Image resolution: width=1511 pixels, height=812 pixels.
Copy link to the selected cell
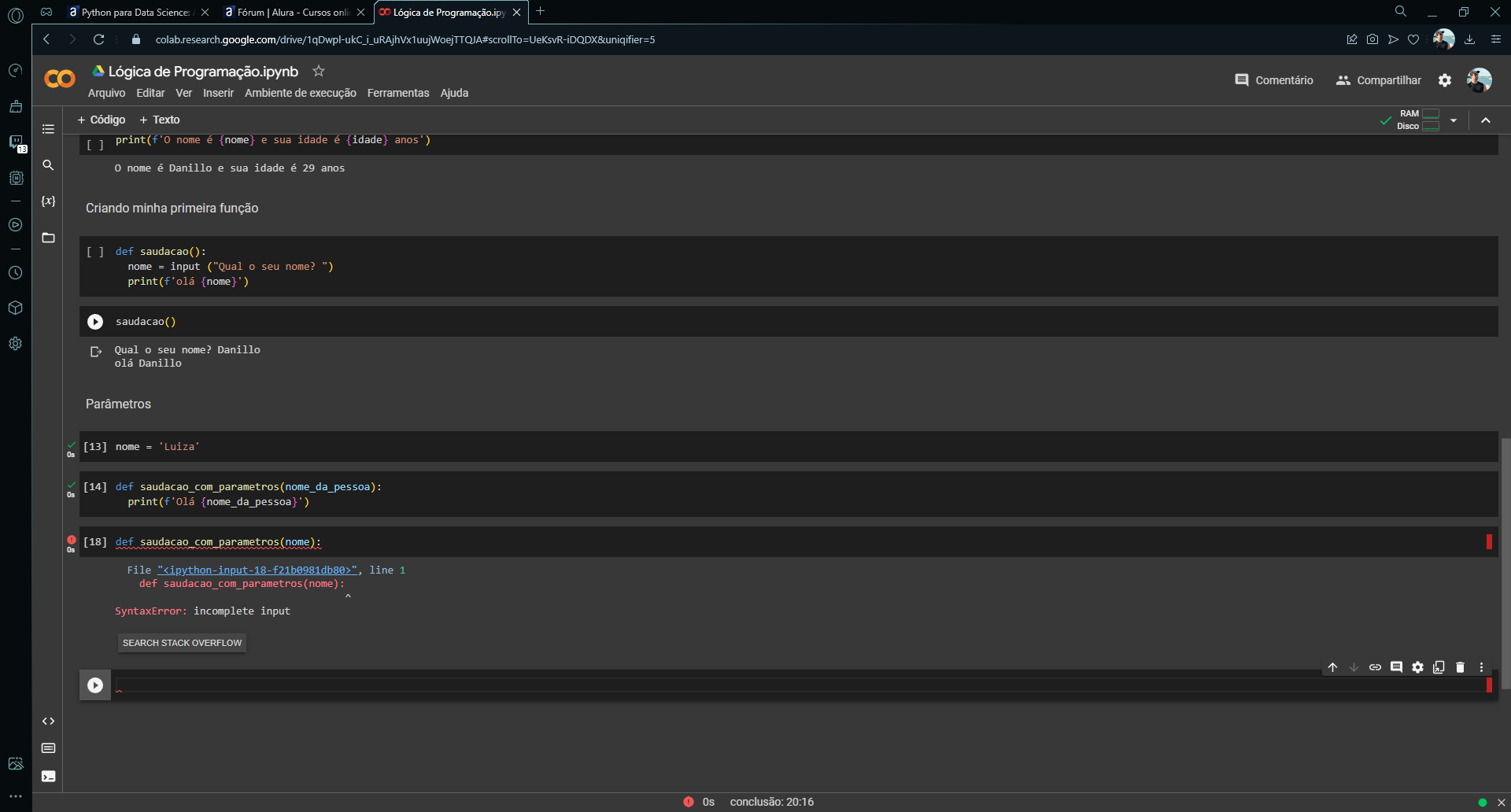pos(1375,667)
